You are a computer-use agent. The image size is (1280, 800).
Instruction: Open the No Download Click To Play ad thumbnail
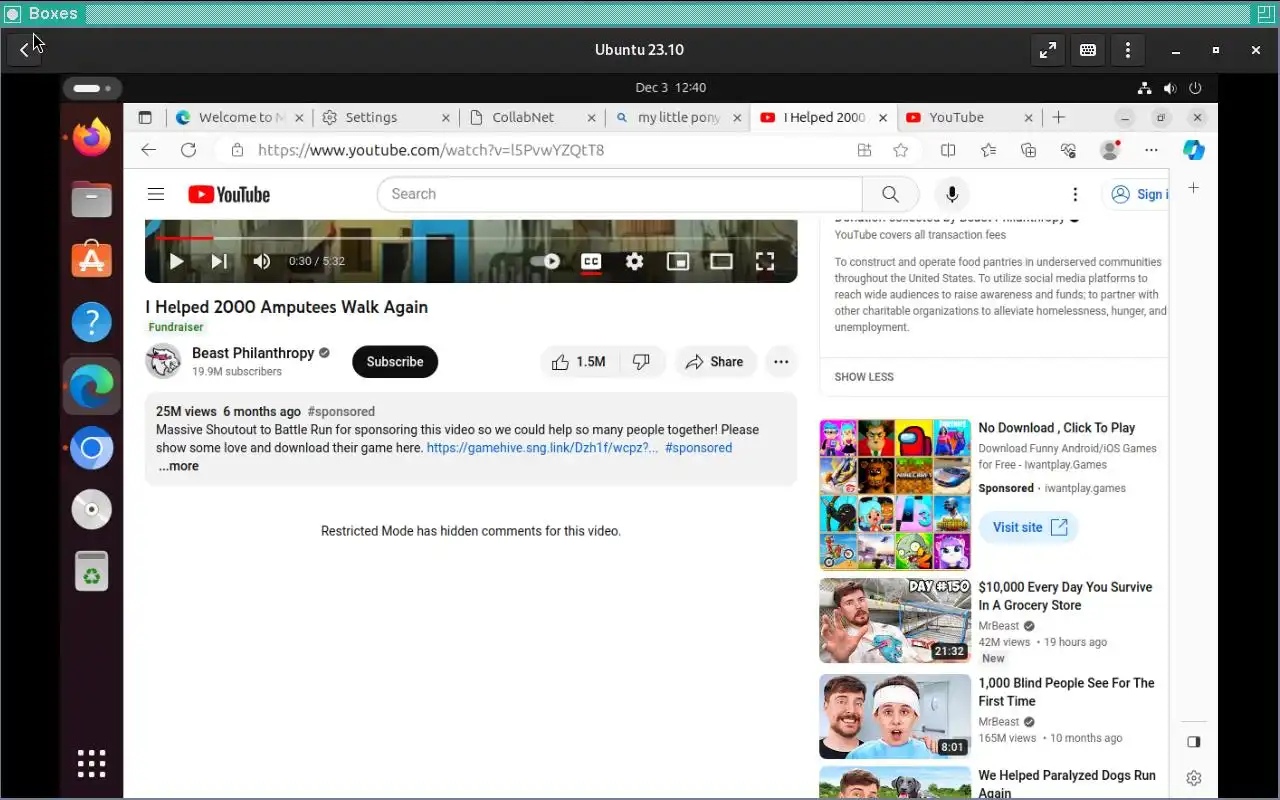(895, 495)
